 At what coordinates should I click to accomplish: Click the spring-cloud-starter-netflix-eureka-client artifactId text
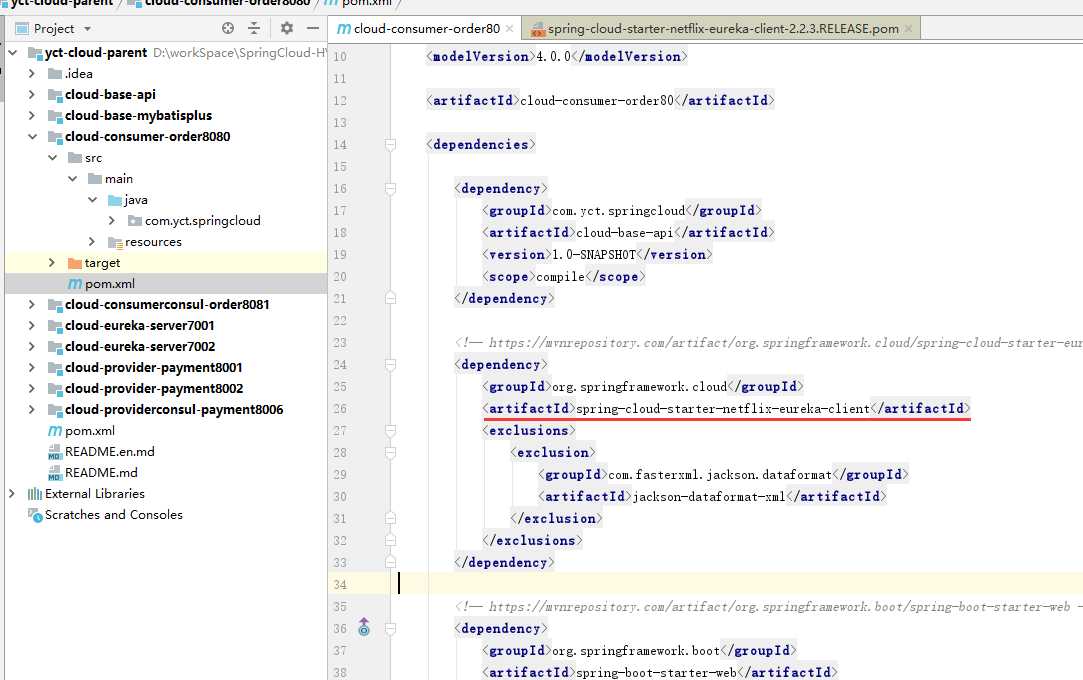coord(723,409)
